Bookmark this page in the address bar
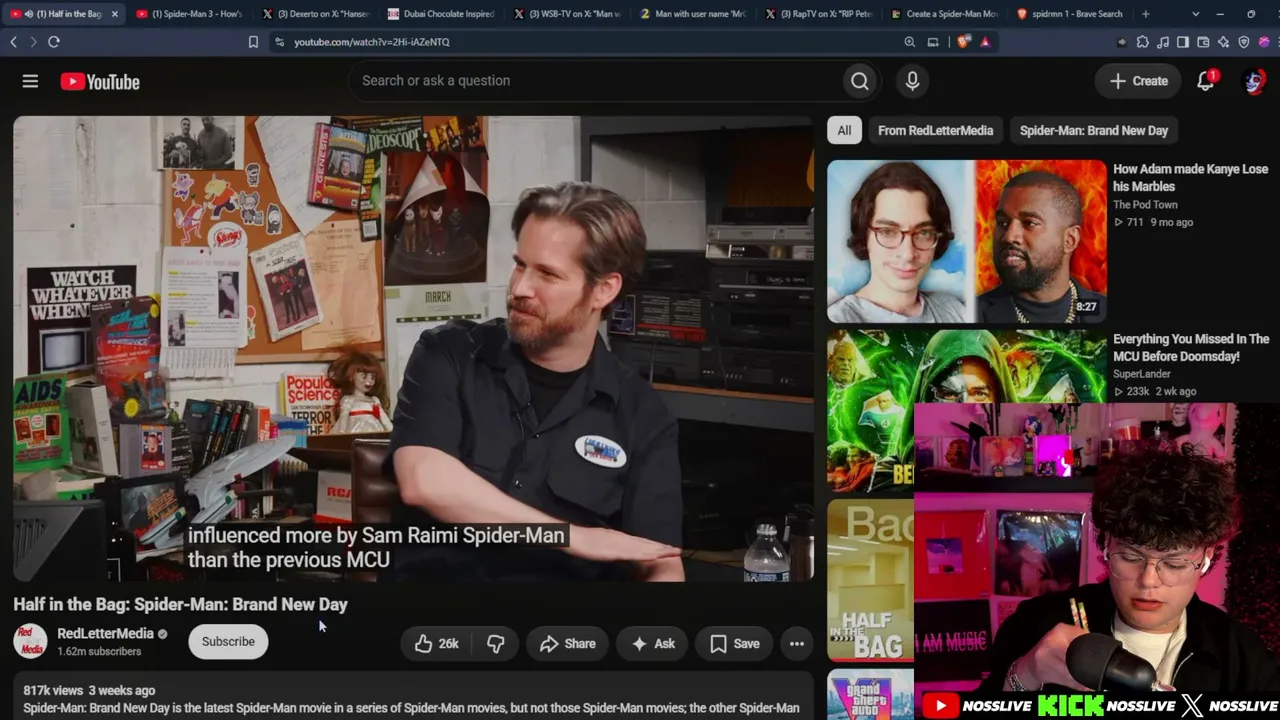Screen dimensions: 1280x720 [x=253, y=42]
